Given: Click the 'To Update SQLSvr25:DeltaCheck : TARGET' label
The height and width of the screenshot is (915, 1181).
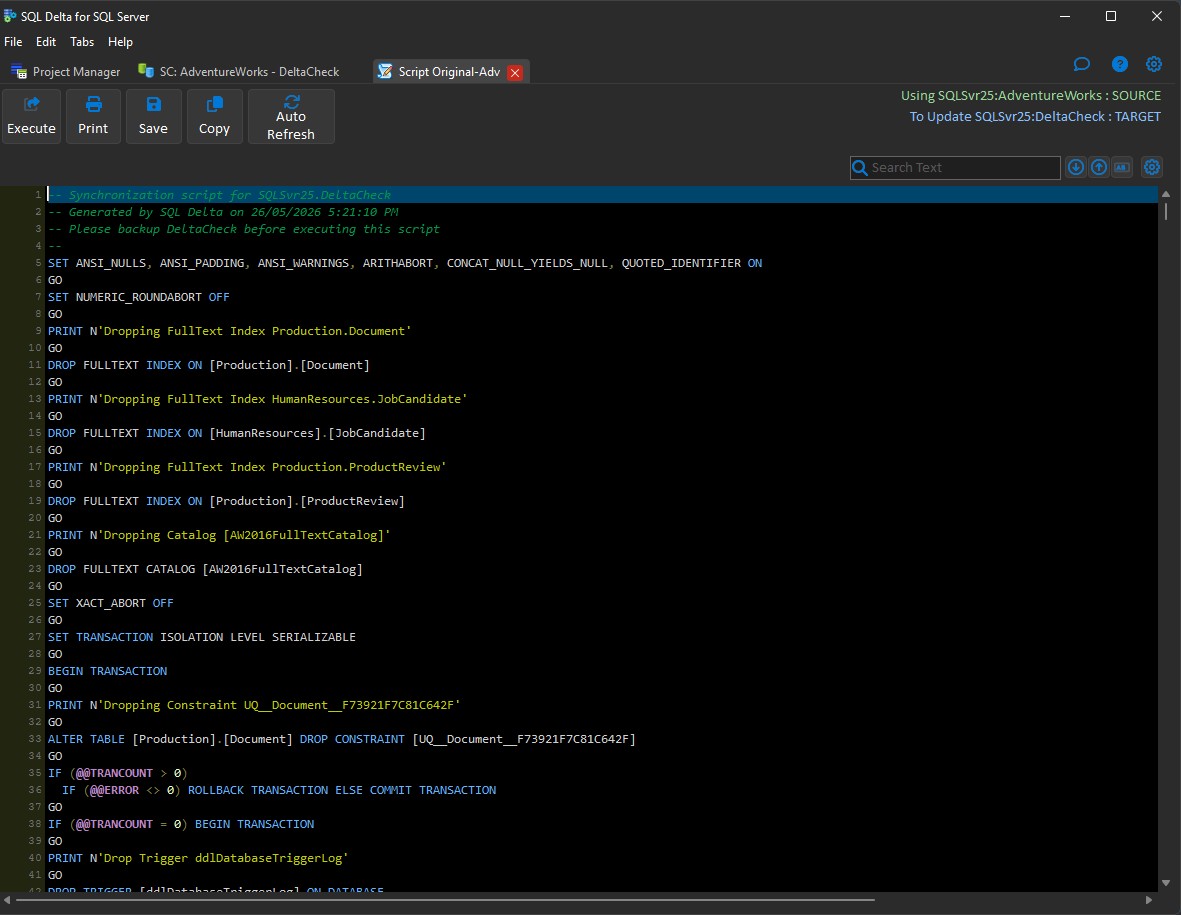Looking at the screenshot, I should coord(1035,117).
